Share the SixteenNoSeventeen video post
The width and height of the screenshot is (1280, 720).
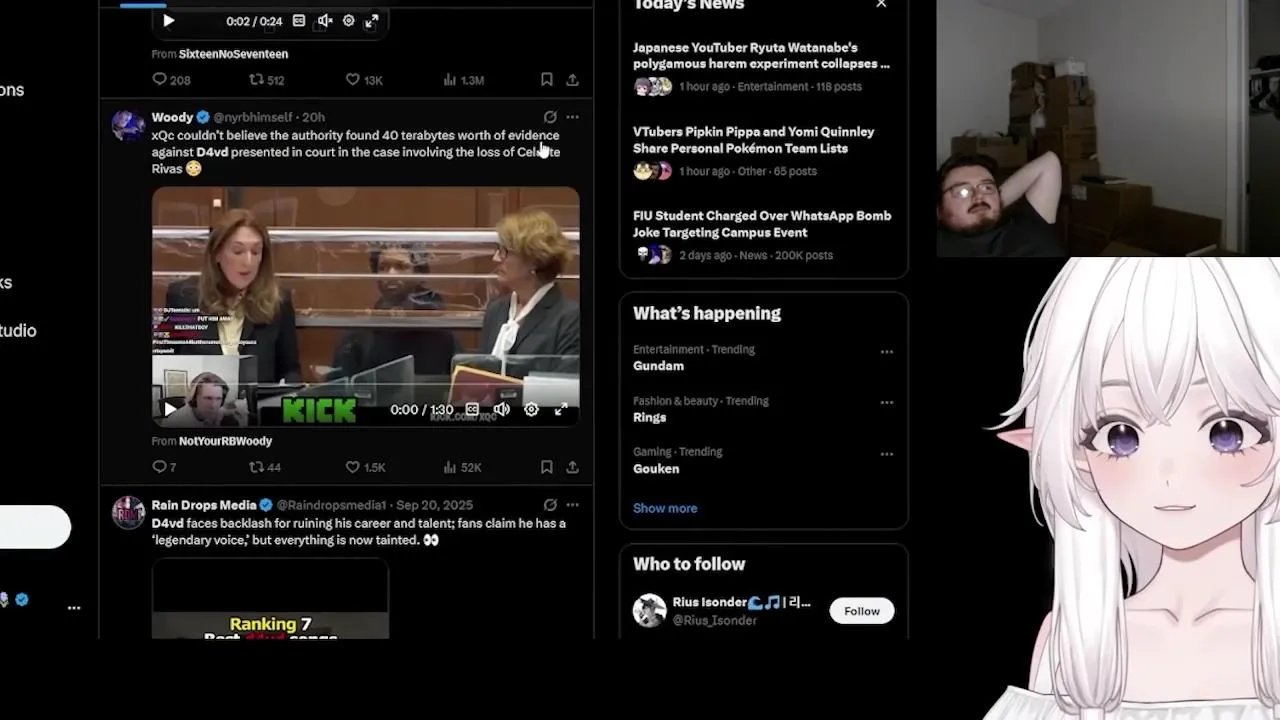[572, 80]
